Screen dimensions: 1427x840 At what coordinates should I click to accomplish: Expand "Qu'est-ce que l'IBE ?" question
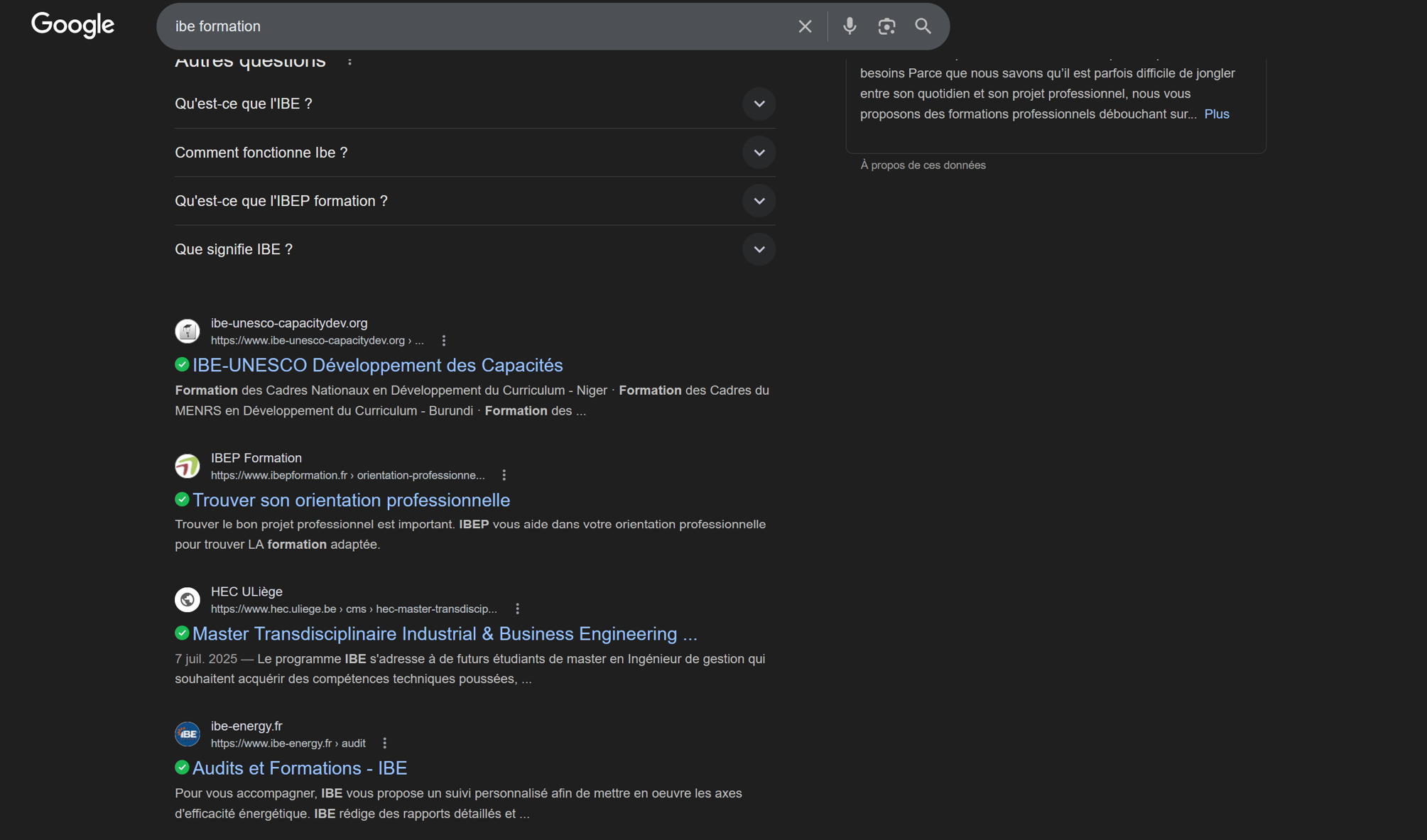pyautogui.click(x=759, y=104)
